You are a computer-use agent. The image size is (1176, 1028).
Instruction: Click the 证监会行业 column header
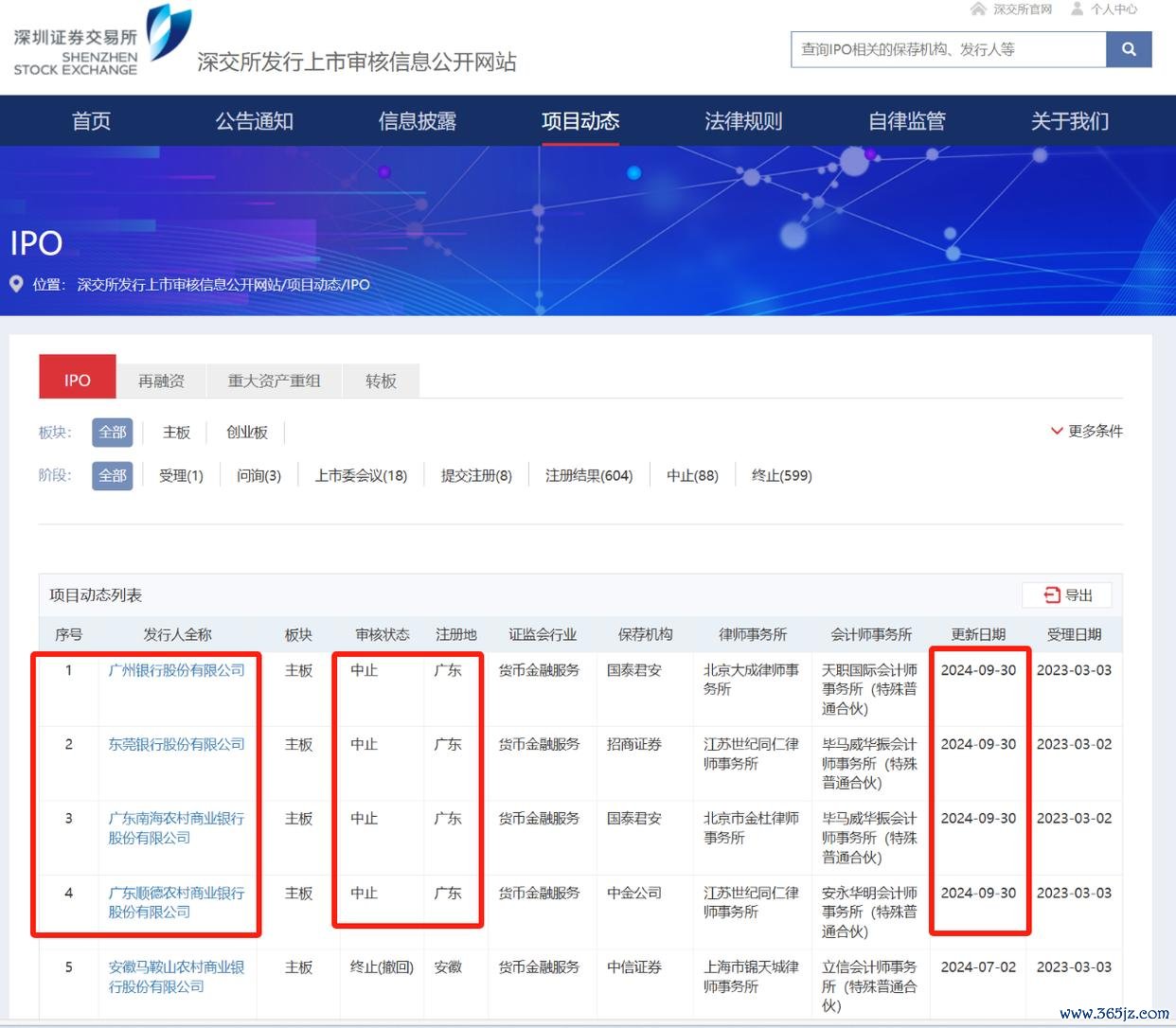click(x=543, y=634)
